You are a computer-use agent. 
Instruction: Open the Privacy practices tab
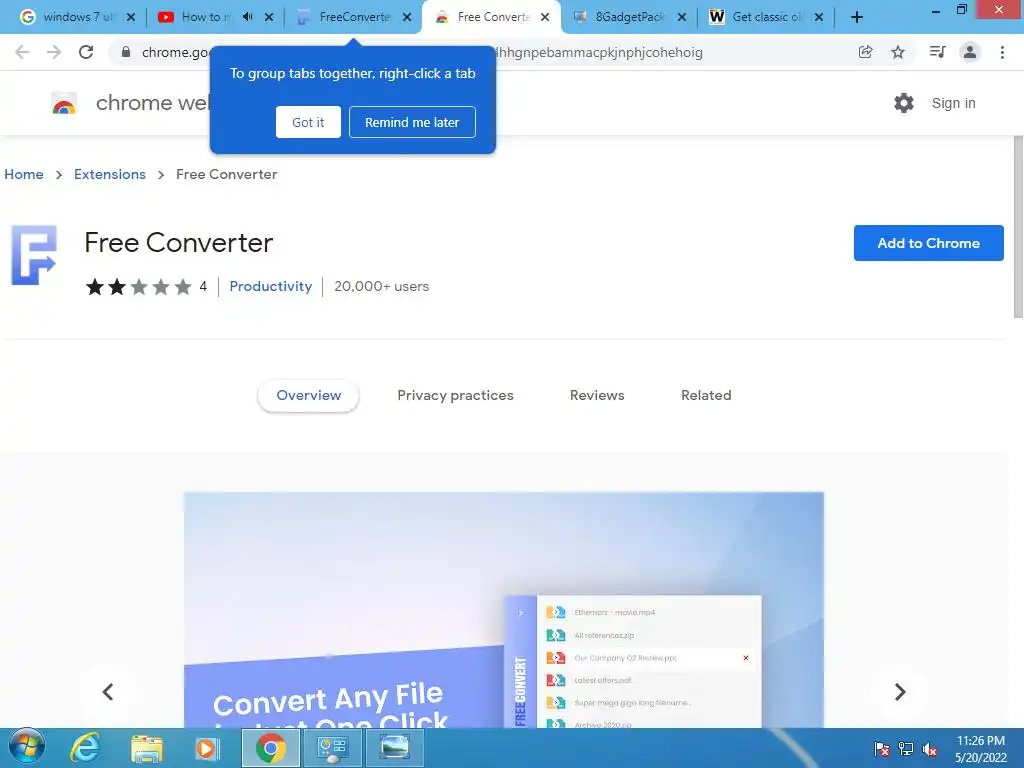click(455, 395)
